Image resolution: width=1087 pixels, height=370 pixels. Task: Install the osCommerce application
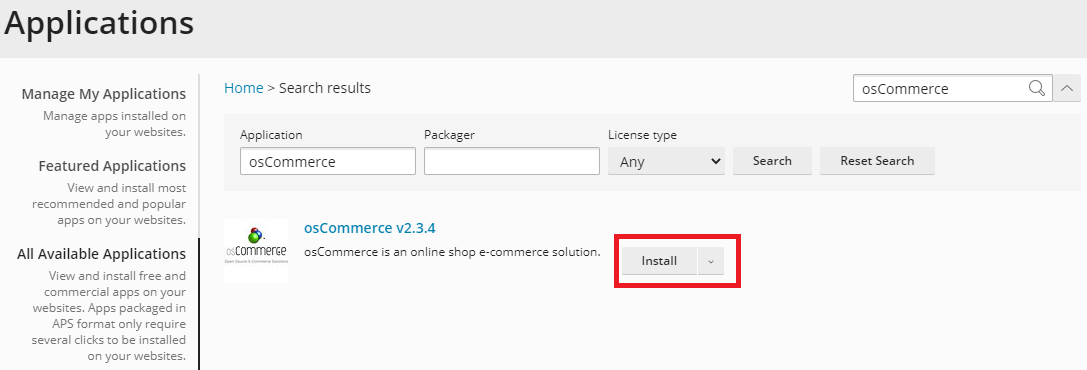(659, 261)
